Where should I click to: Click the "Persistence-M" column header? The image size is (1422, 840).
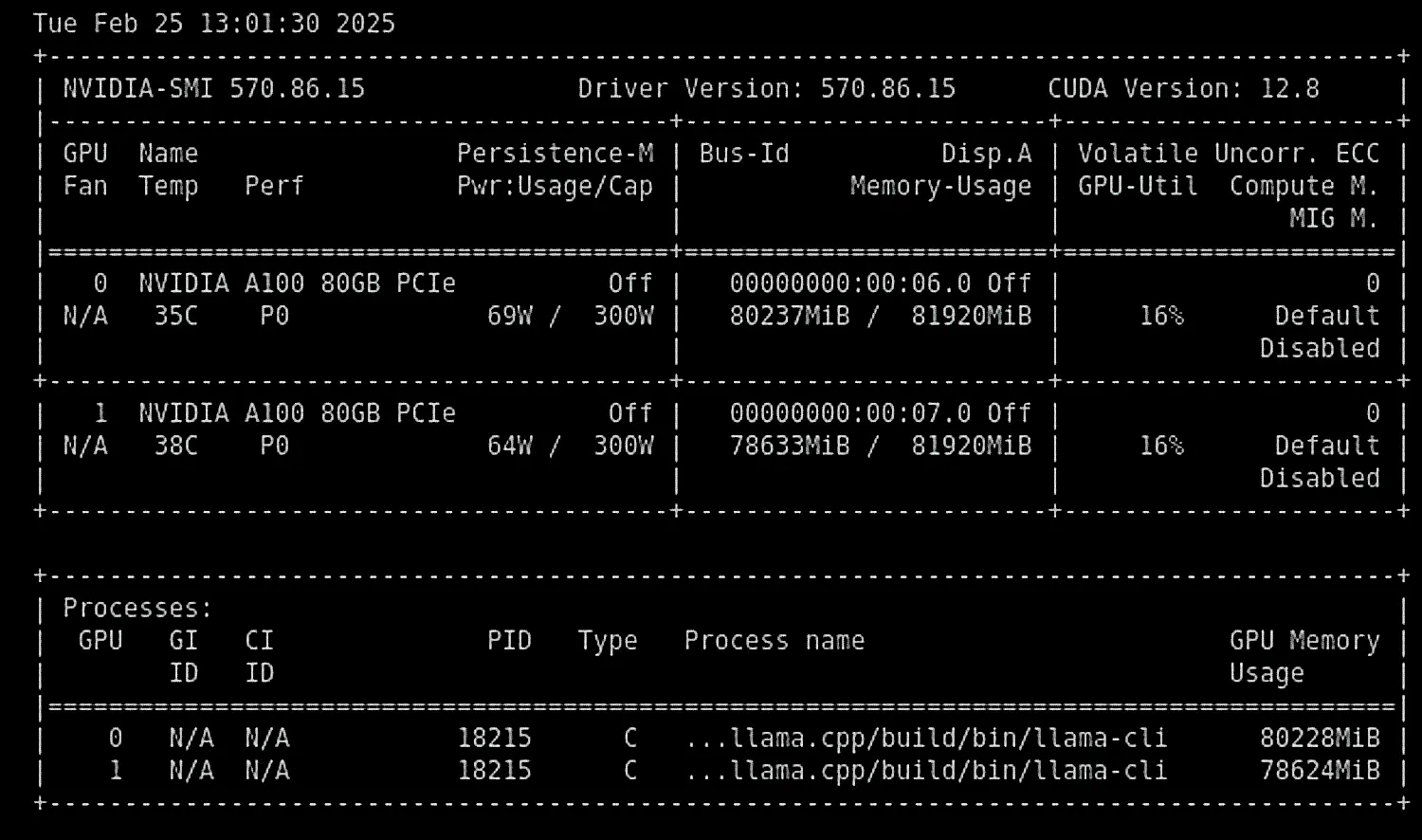(556, 154)
